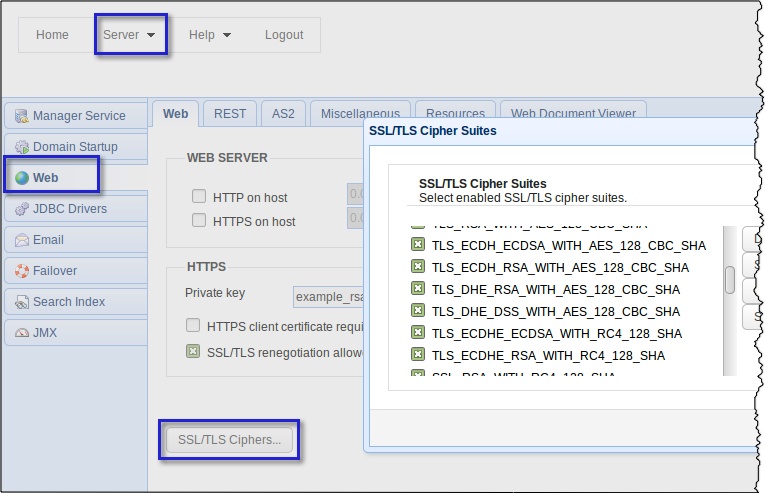Click the Email envelope icon
The height and width of the screenshot is (493, 765).
[21, 240]
